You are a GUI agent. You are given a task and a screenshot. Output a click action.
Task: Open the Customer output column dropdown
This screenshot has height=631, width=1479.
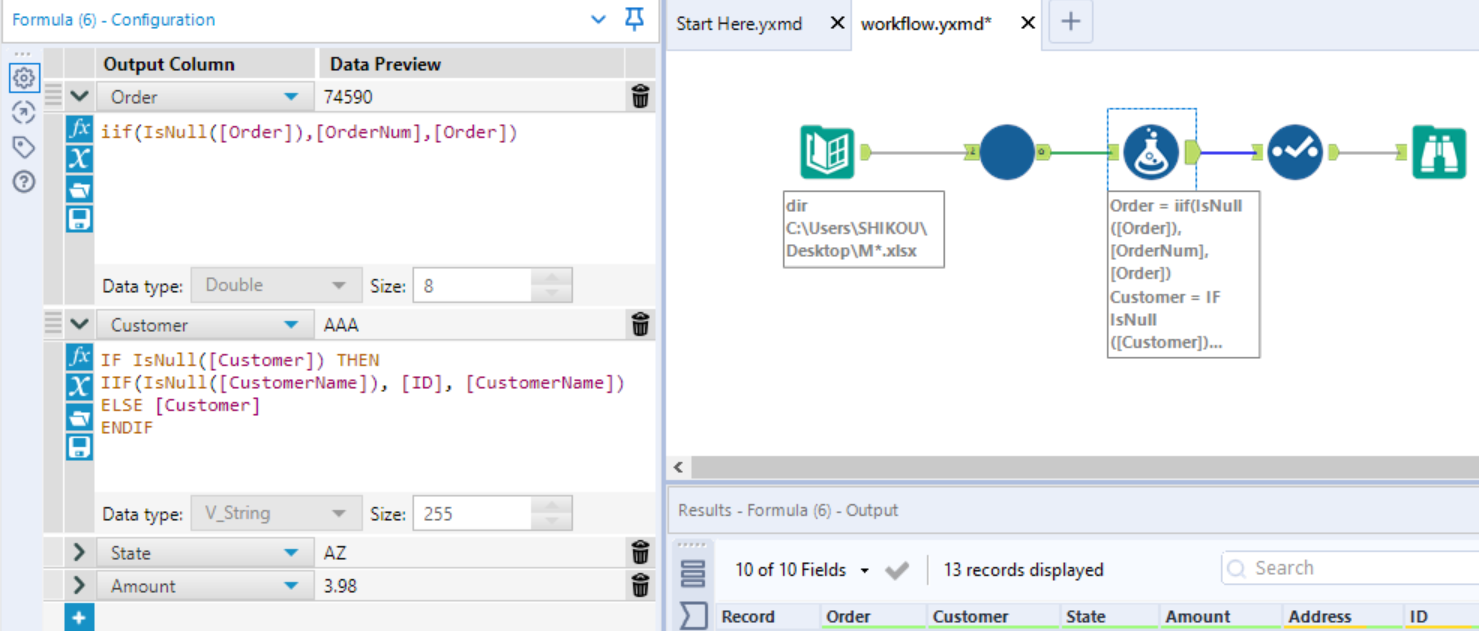click(291, 325)
